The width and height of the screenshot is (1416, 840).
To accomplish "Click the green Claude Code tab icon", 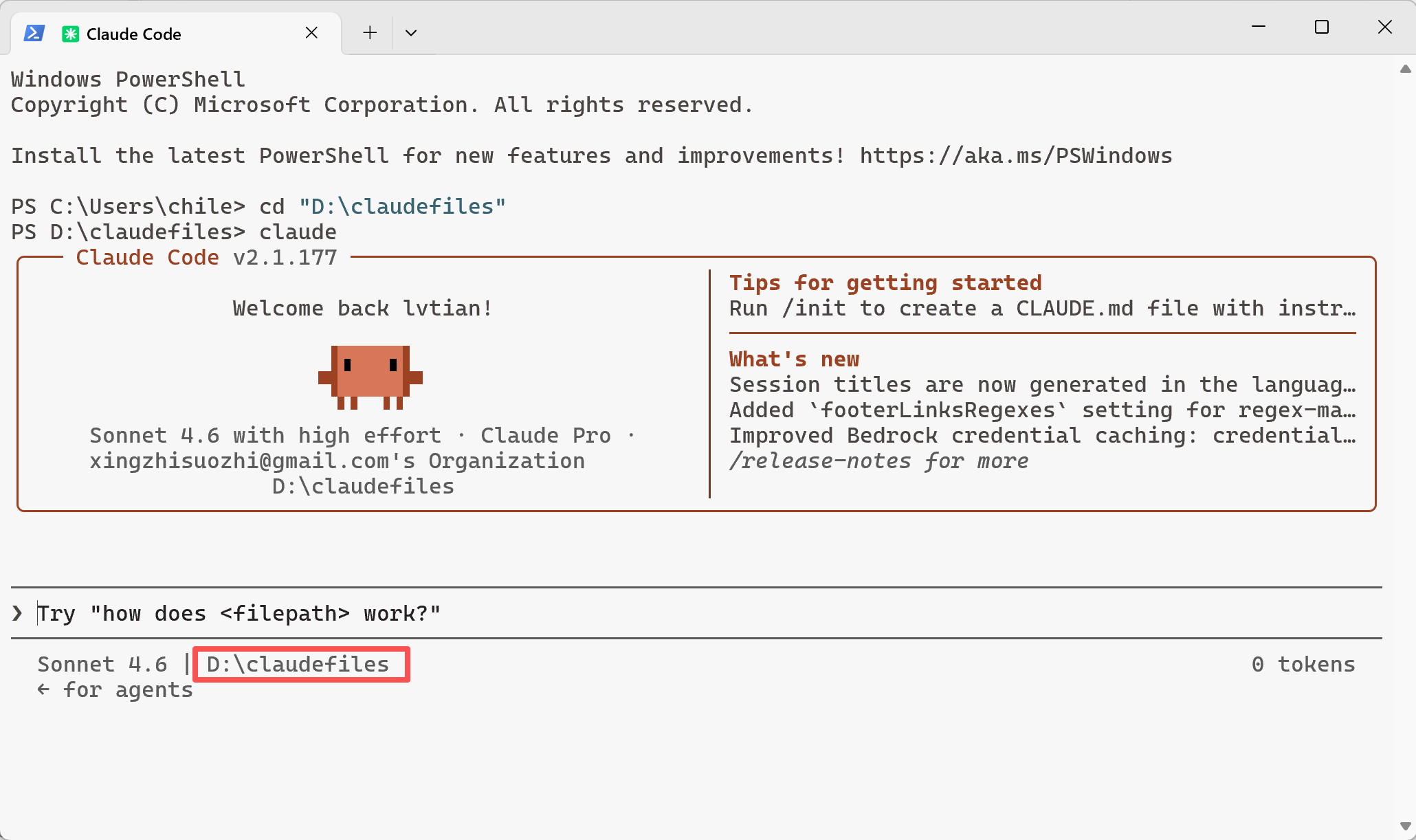I will [70, 34].
